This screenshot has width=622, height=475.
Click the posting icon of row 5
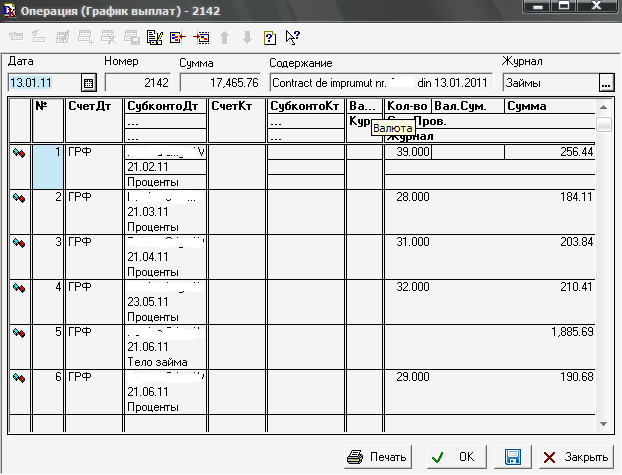19,332
